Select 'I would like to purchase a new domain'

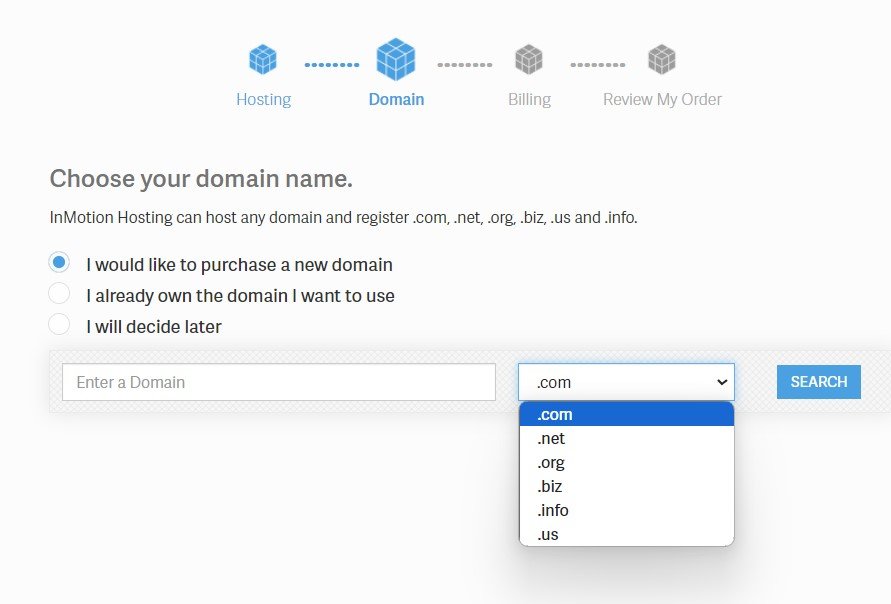[59, 263]
